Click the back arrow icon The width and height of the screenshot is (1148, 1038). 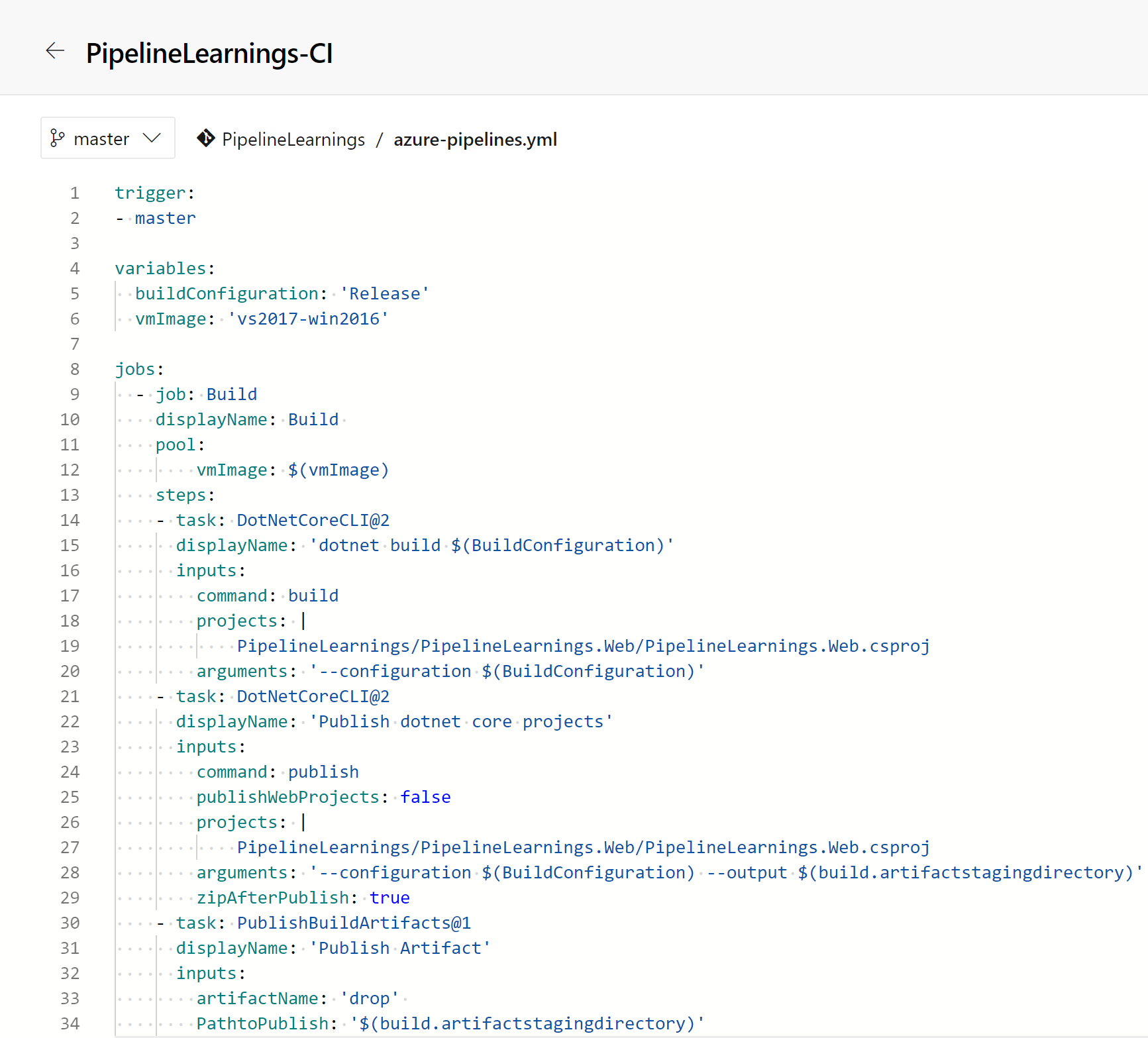click(55, 51)
